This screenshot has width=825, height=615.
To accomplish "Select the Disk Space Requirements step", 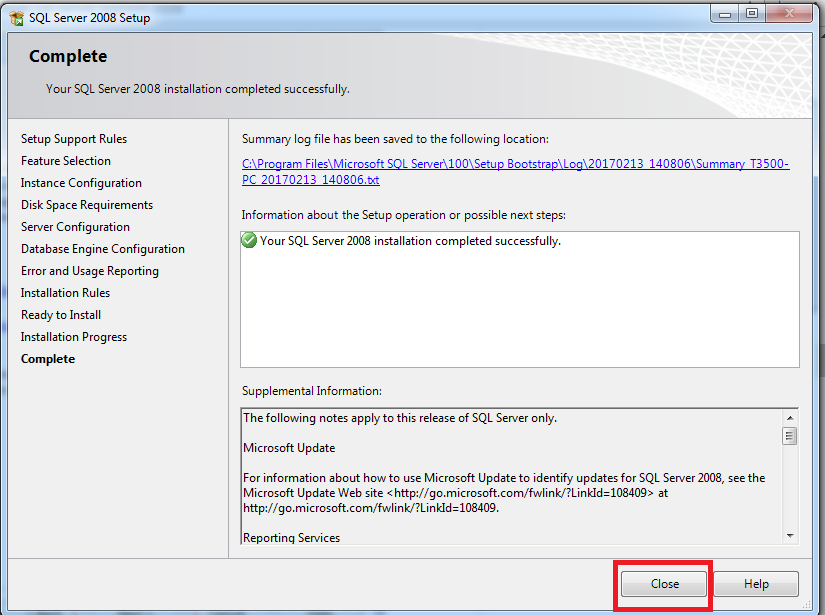I will pyautogui.click(x=87, y=205).
